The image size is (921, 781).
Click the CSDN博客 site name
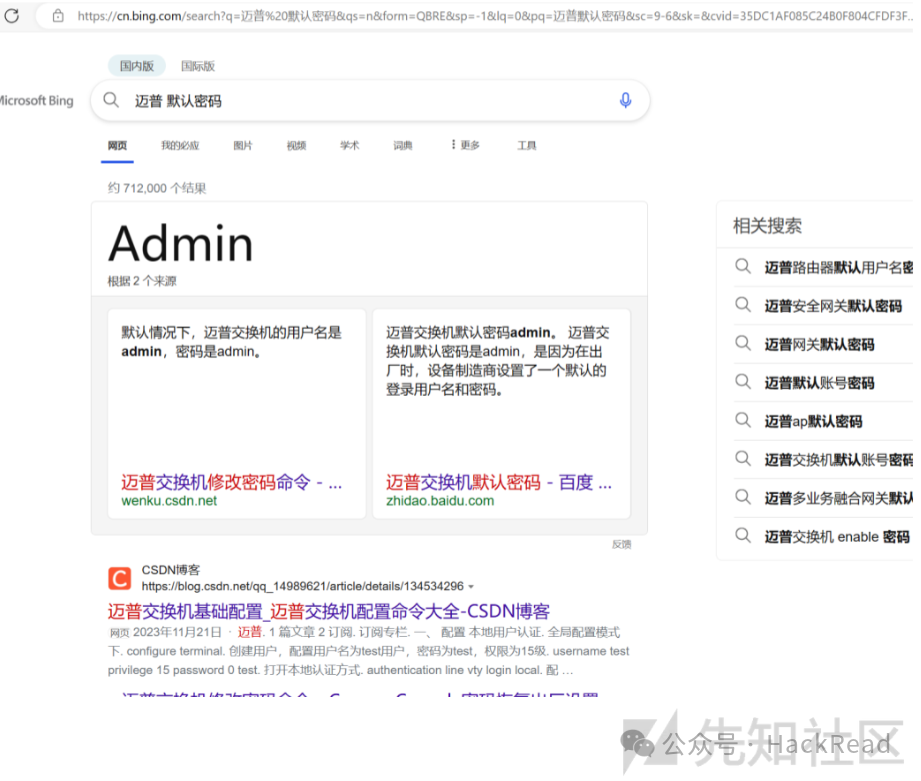click(x=171, y=570)
